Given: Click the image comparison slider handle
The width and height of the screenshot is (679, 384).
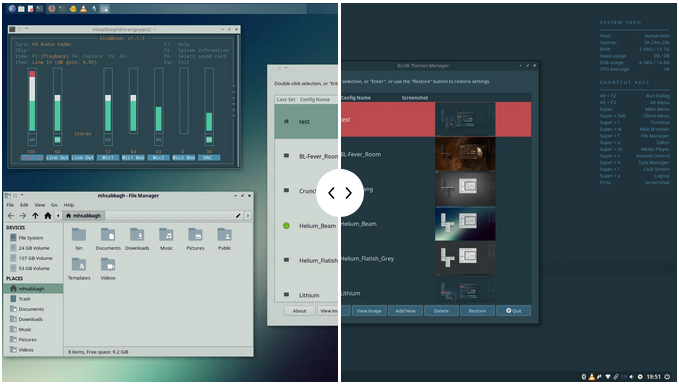Looking at the screenshot, I should coord(340,193).
